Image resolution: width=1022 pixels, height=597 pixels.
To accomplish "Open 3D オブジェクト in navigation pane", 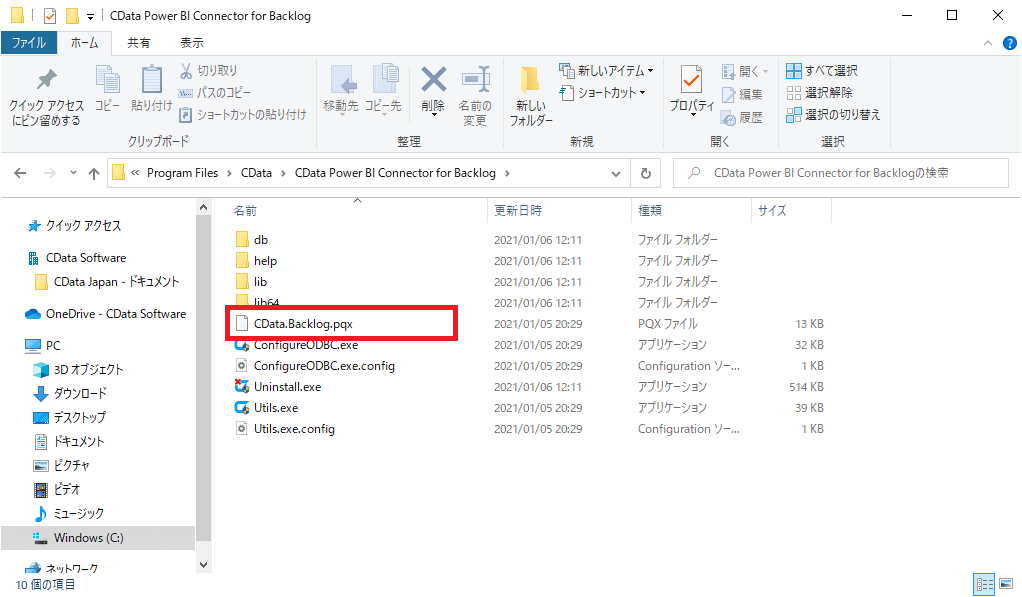I will pos(88,370).
